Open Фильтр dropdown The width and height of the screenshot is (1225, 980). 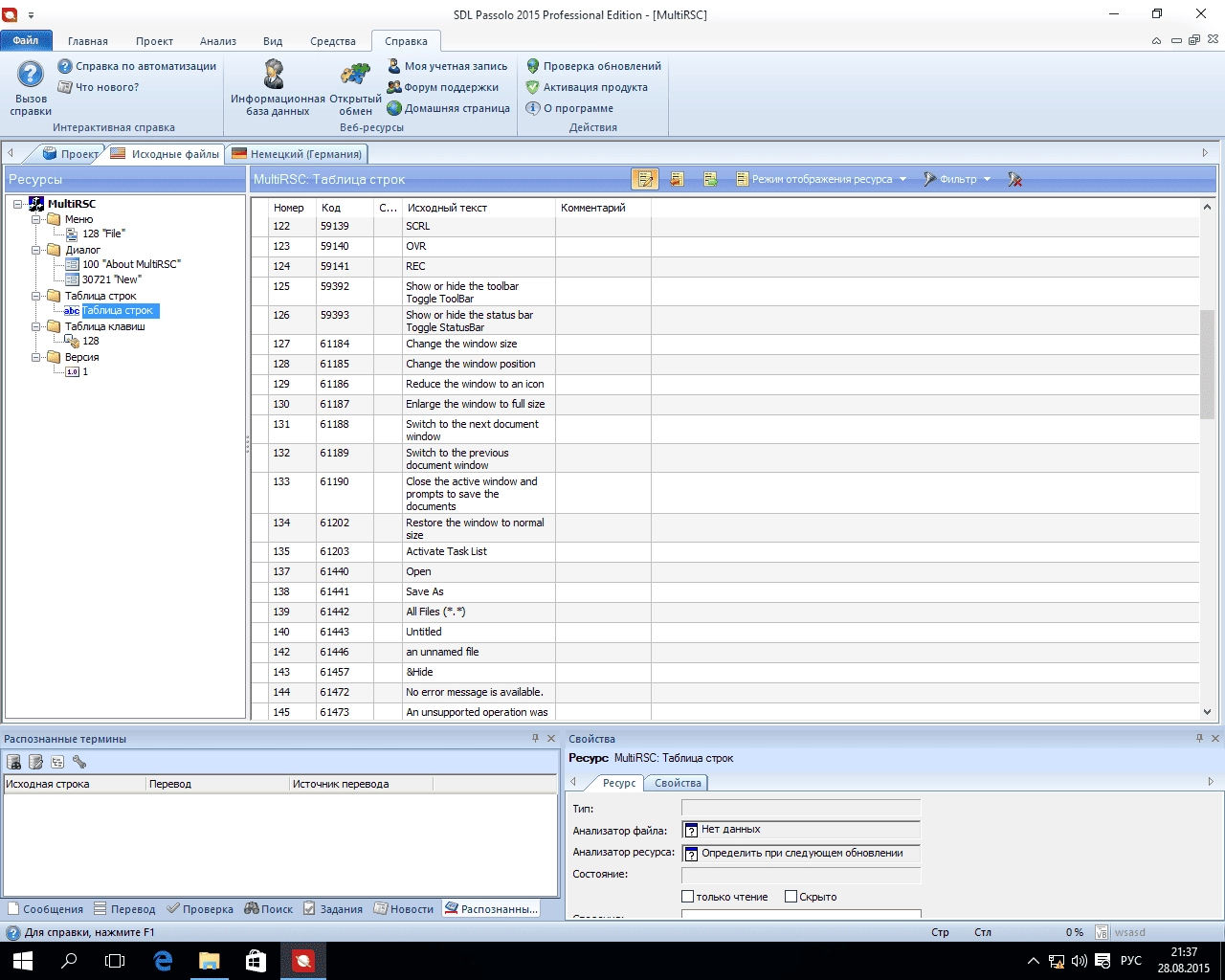click(957, 179)
